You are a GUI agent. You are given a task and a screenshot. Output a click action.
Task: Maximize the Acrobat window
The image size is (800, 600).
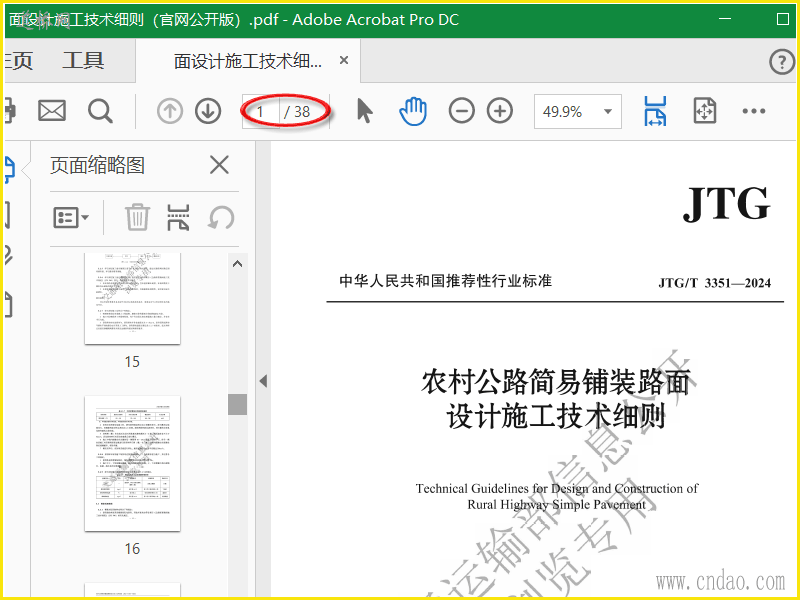click(x=783, y=19)
